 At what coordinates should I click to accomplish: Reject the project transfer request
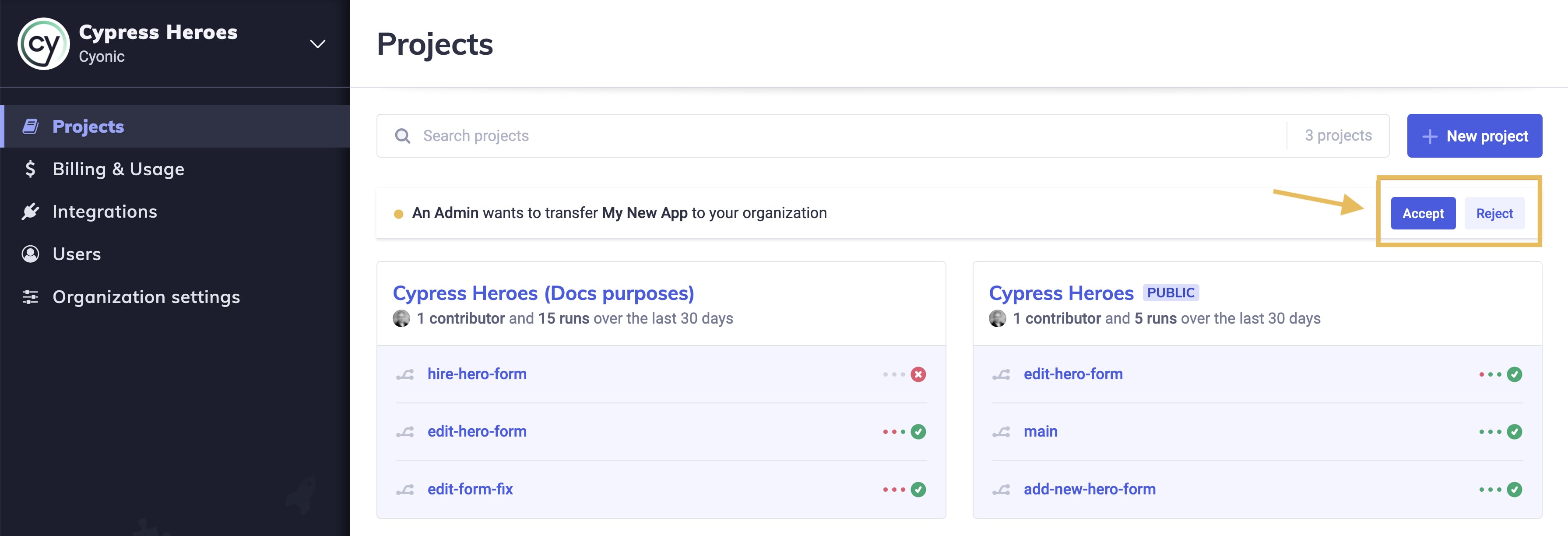click(x=1494, y=213)
